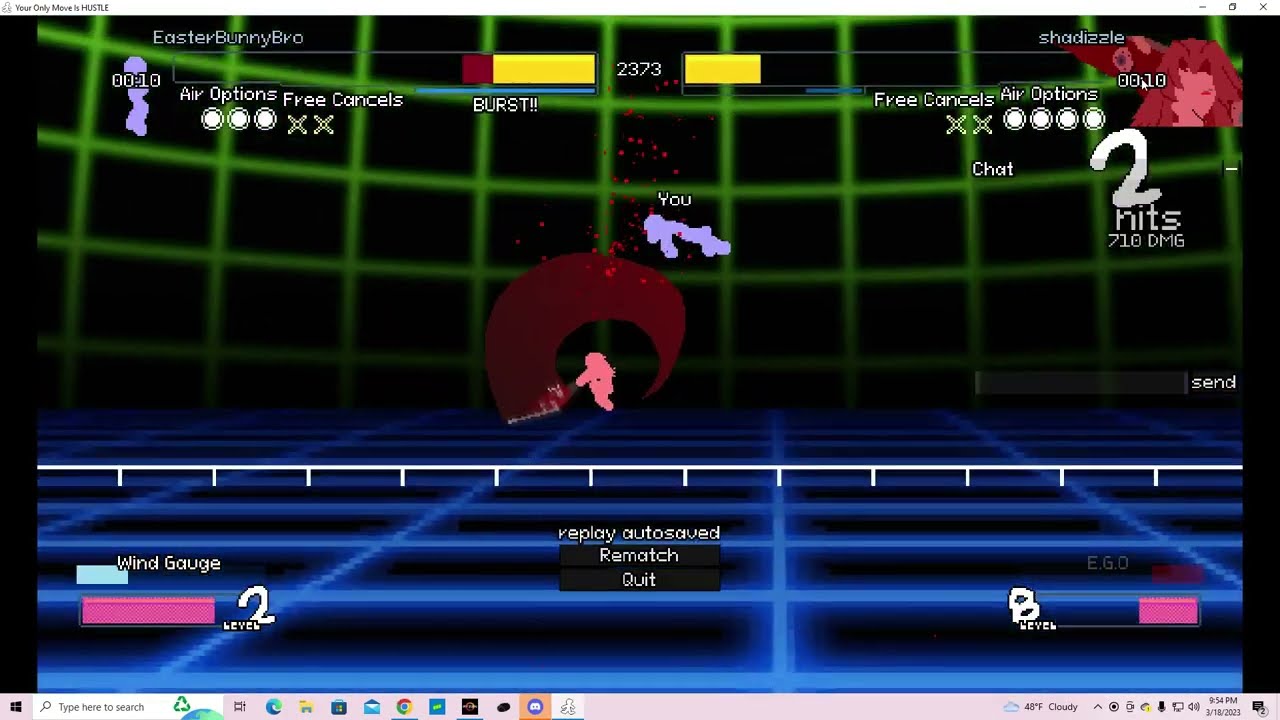Open the black oval app in taskbar
The height and width of the screenshot is (720, 1280).
coord(503,707)
